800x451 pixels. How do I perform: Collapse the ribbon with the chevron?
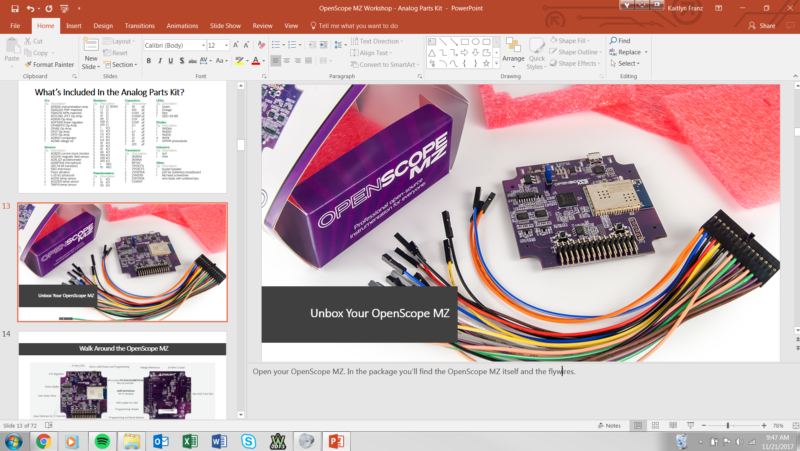(795, 76)
